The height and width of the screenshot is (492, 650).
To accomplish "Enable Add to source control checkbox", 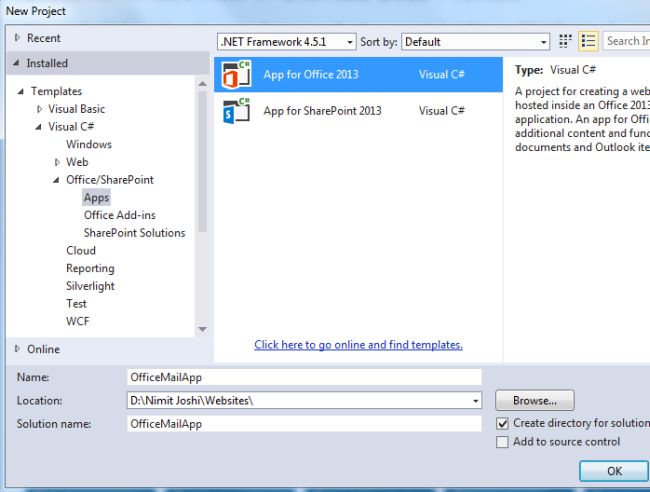I will pos(502,442).
